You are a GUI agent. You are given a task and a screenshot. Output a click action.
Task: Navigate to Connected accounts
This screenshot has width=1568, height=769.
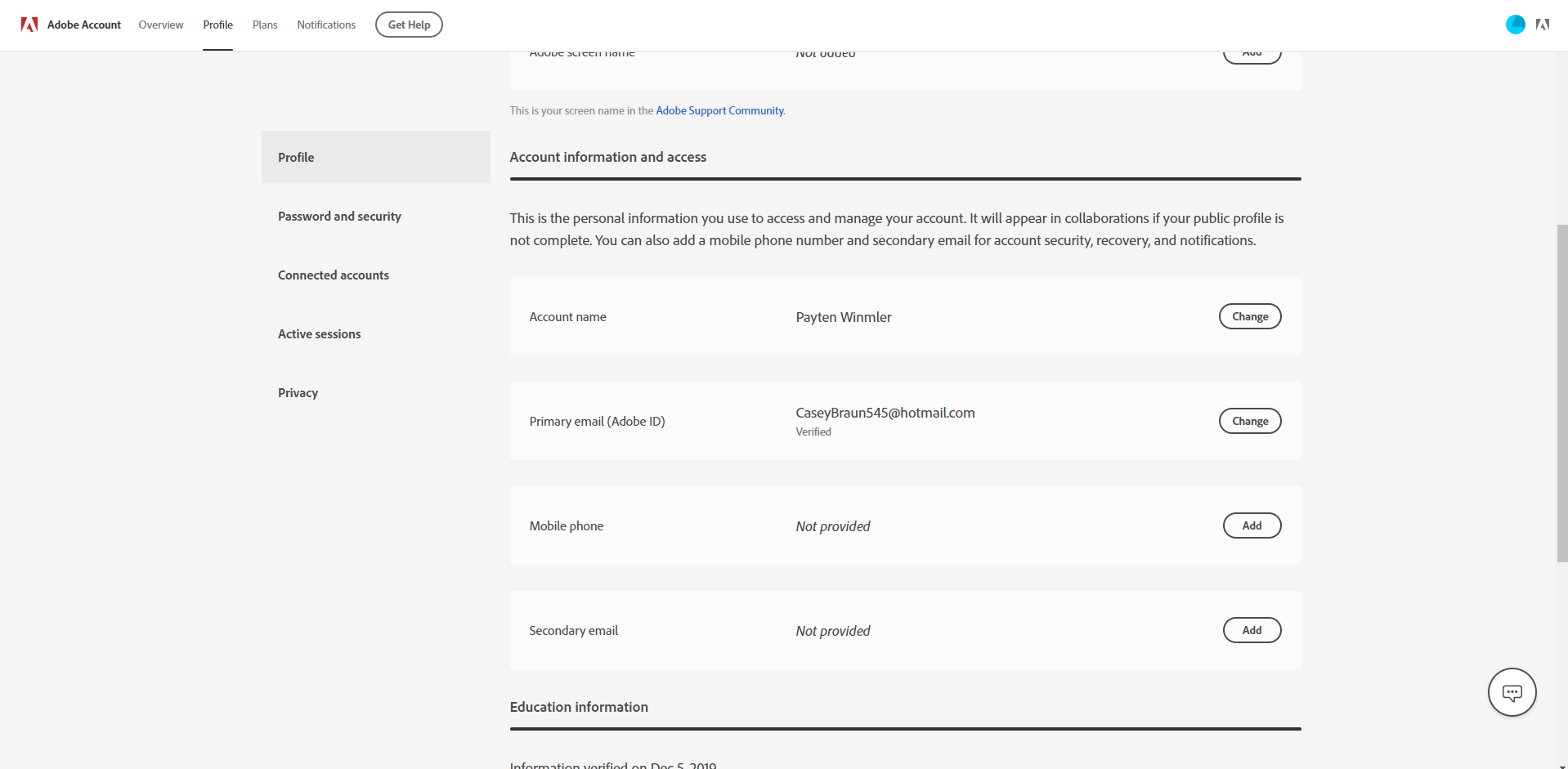click(x=334, y=275)
